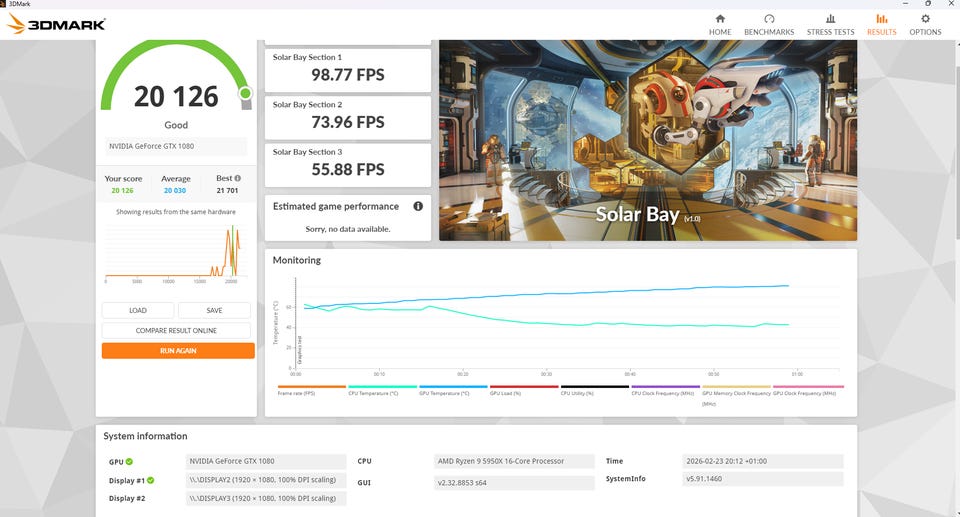Toggle GPU Memory Clock Frequency legend swatch
This screenshot has width=960, height=517.
pyautogui.click(x=737, y=387)
